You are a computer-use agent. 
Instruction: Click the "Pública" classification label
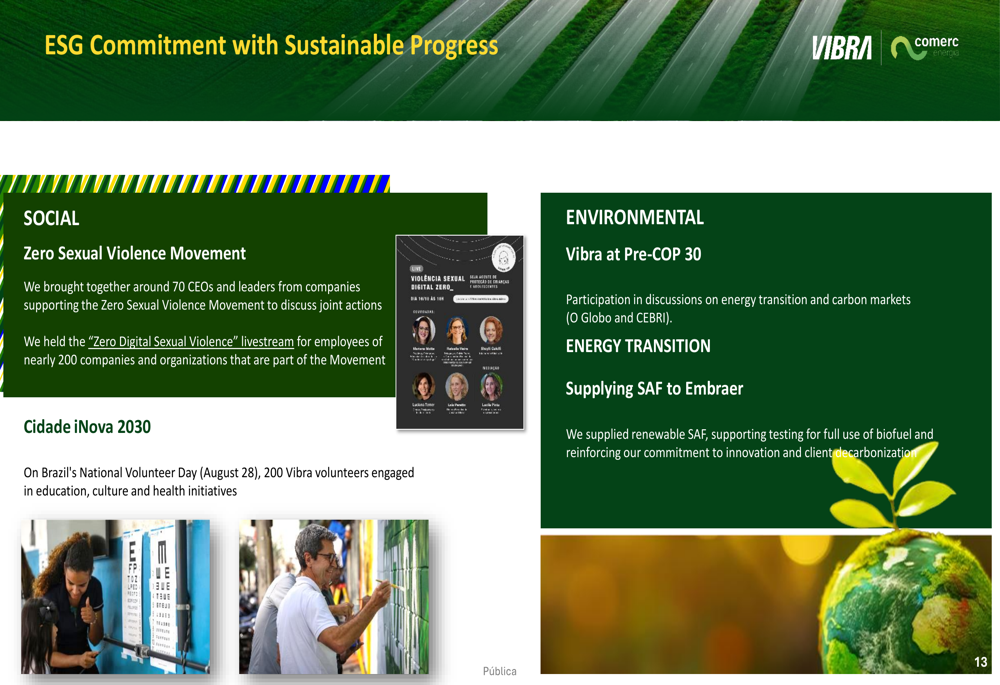tap(499, 671)
